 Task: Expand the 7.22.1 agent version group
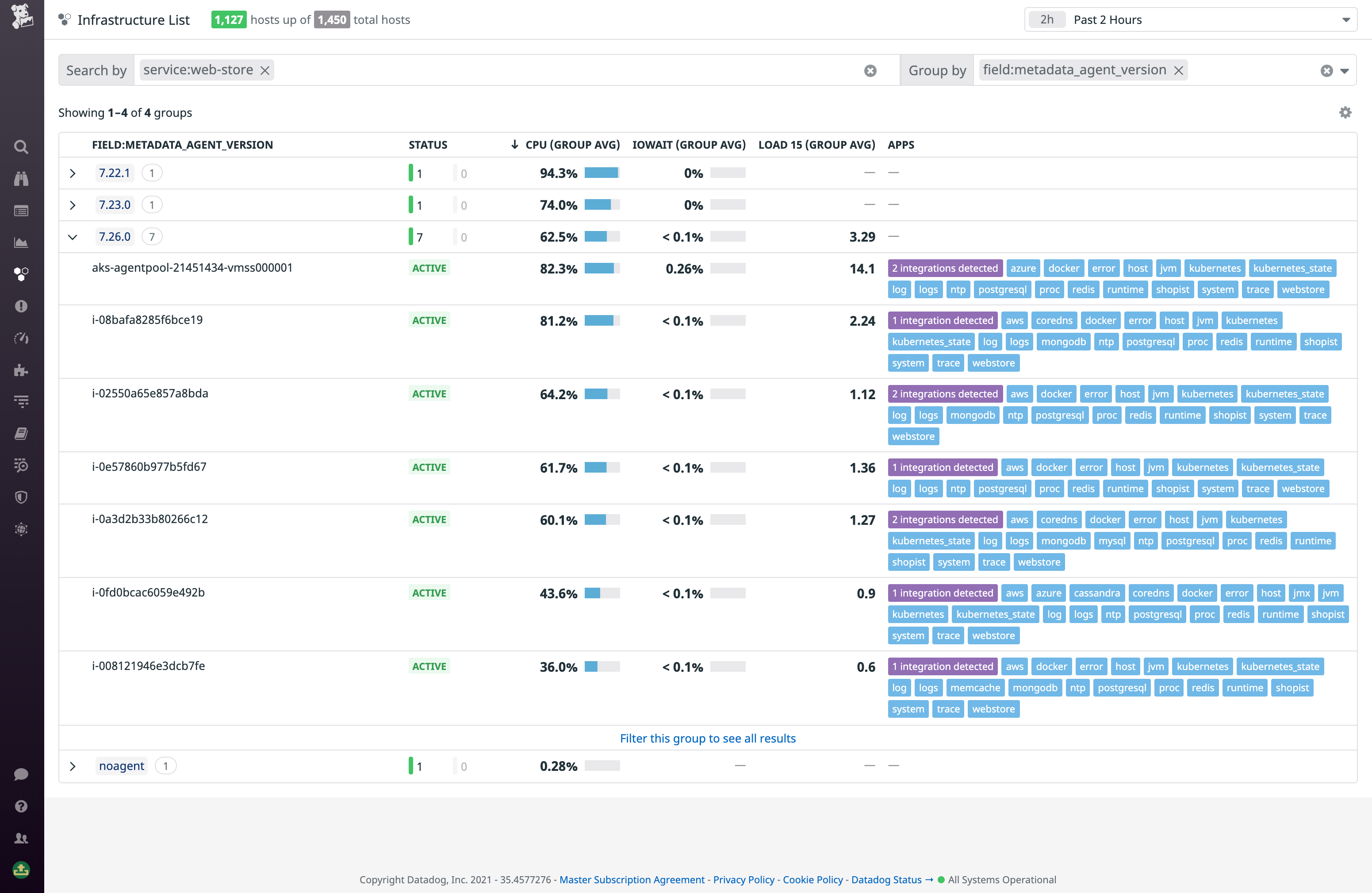(73, 173)
